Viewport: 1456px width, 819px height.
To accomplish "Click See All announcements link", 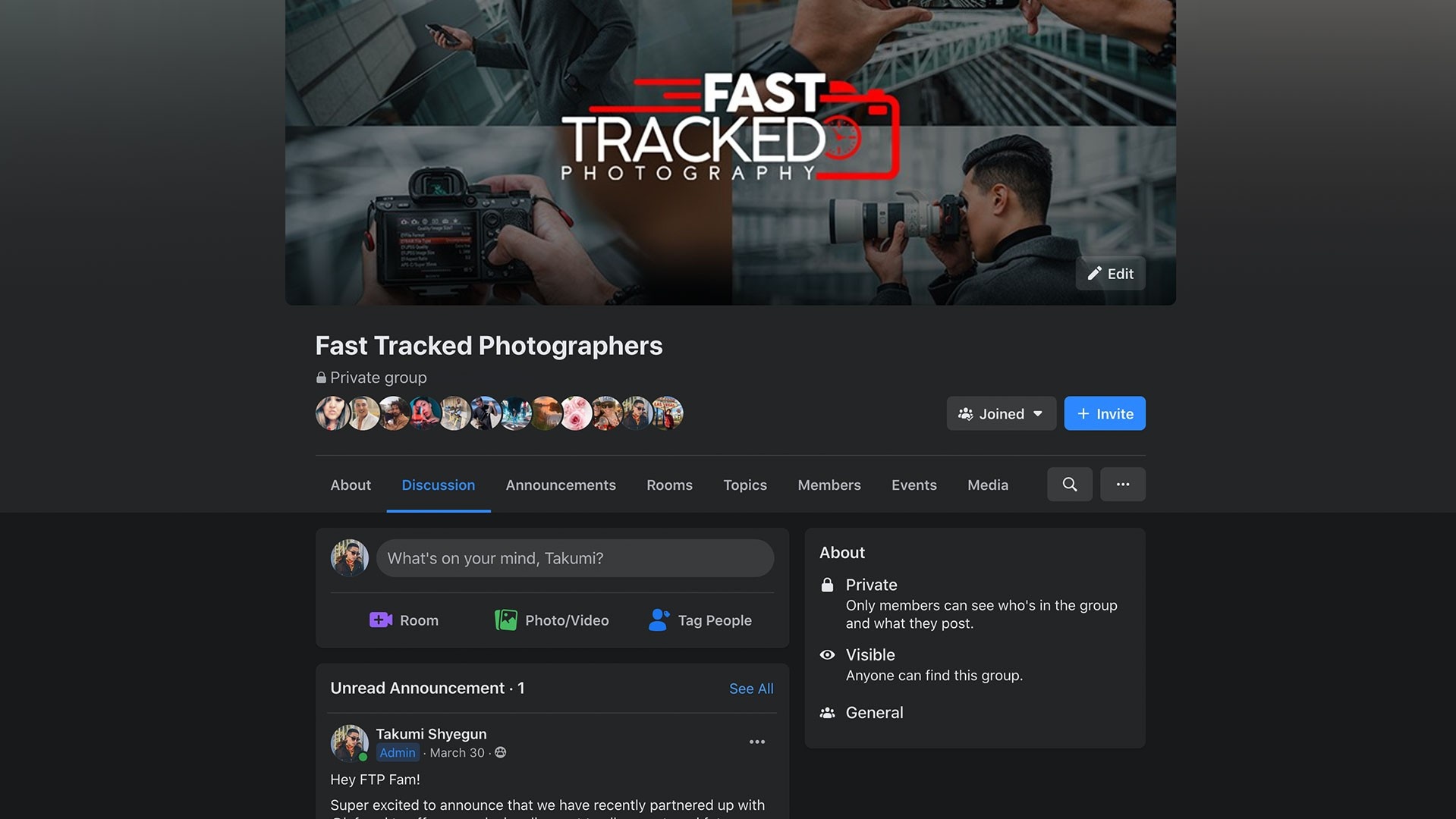I will coord(751,689).
